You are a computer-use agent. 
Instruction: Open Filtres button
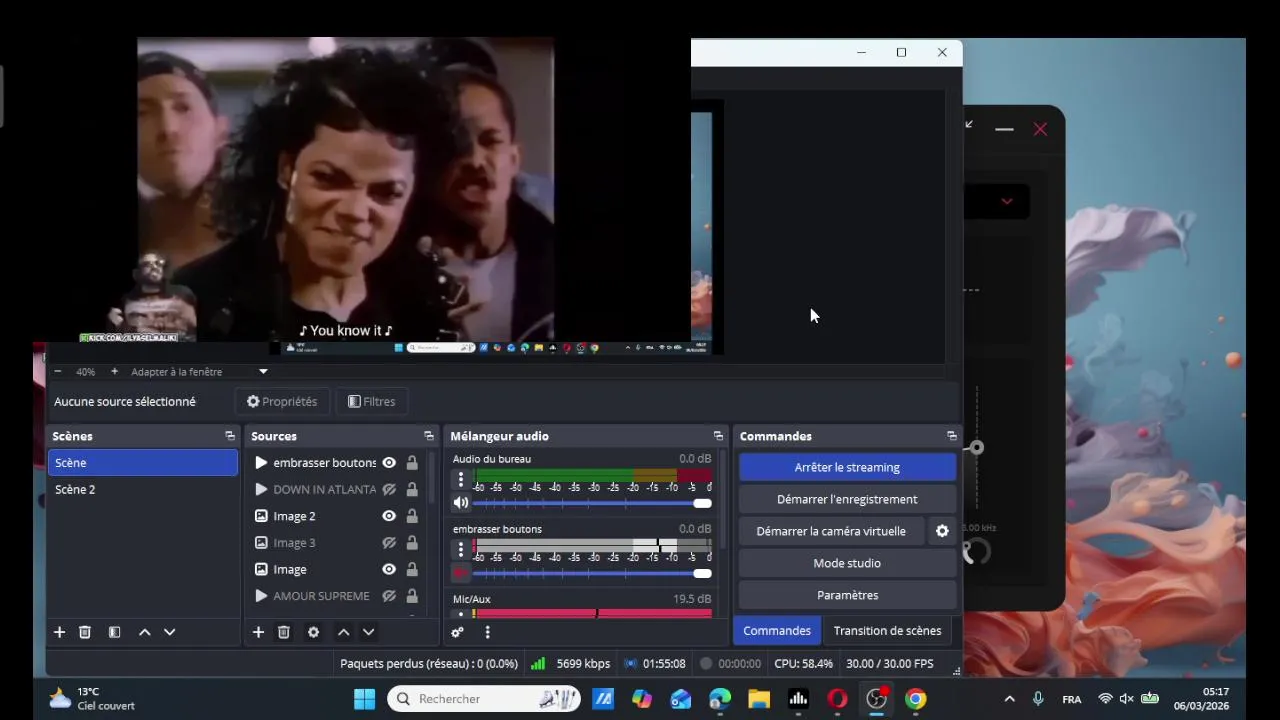click(371, 401)
